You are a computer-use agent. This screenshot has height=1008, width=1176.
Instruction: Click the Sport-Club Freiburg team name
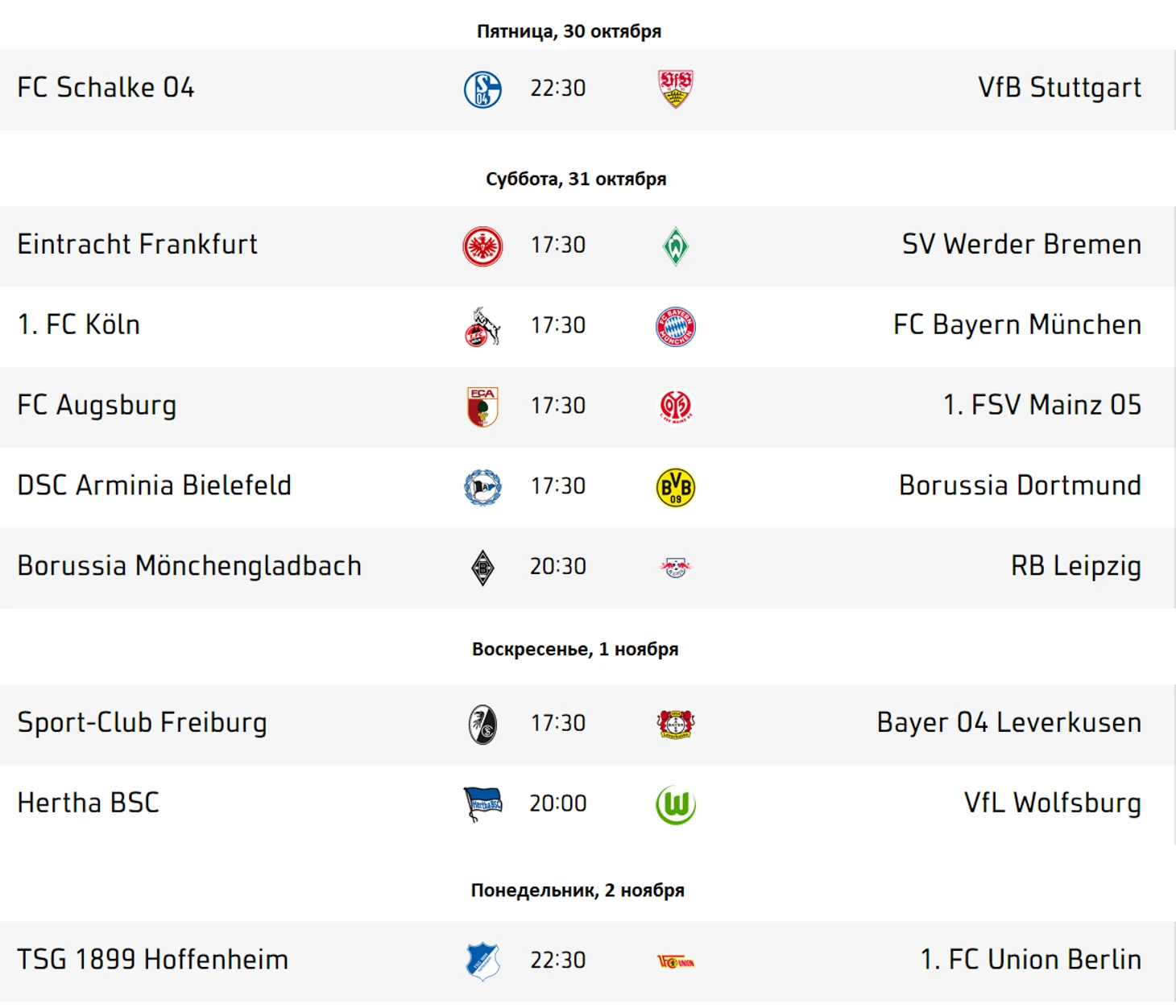142,723
